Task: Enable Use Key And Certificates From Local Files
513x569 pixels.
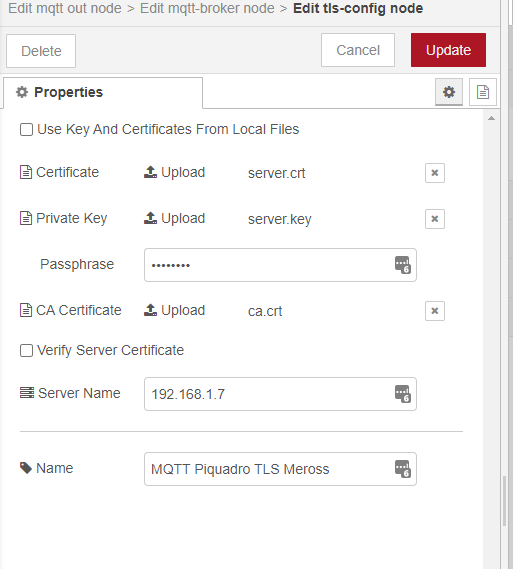Action: coord(26,130)
